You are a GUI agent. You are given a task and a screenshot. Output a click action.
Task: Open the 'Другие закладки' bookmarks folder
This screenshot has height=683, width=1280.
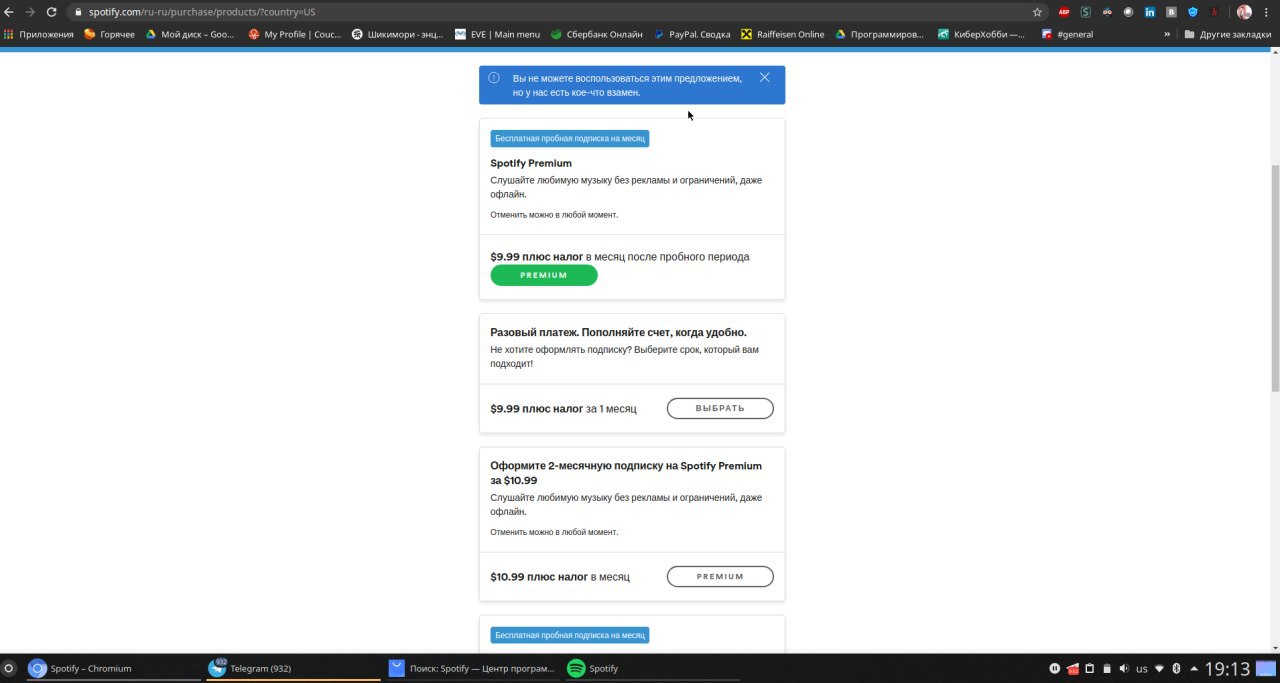coord(1228,34)
